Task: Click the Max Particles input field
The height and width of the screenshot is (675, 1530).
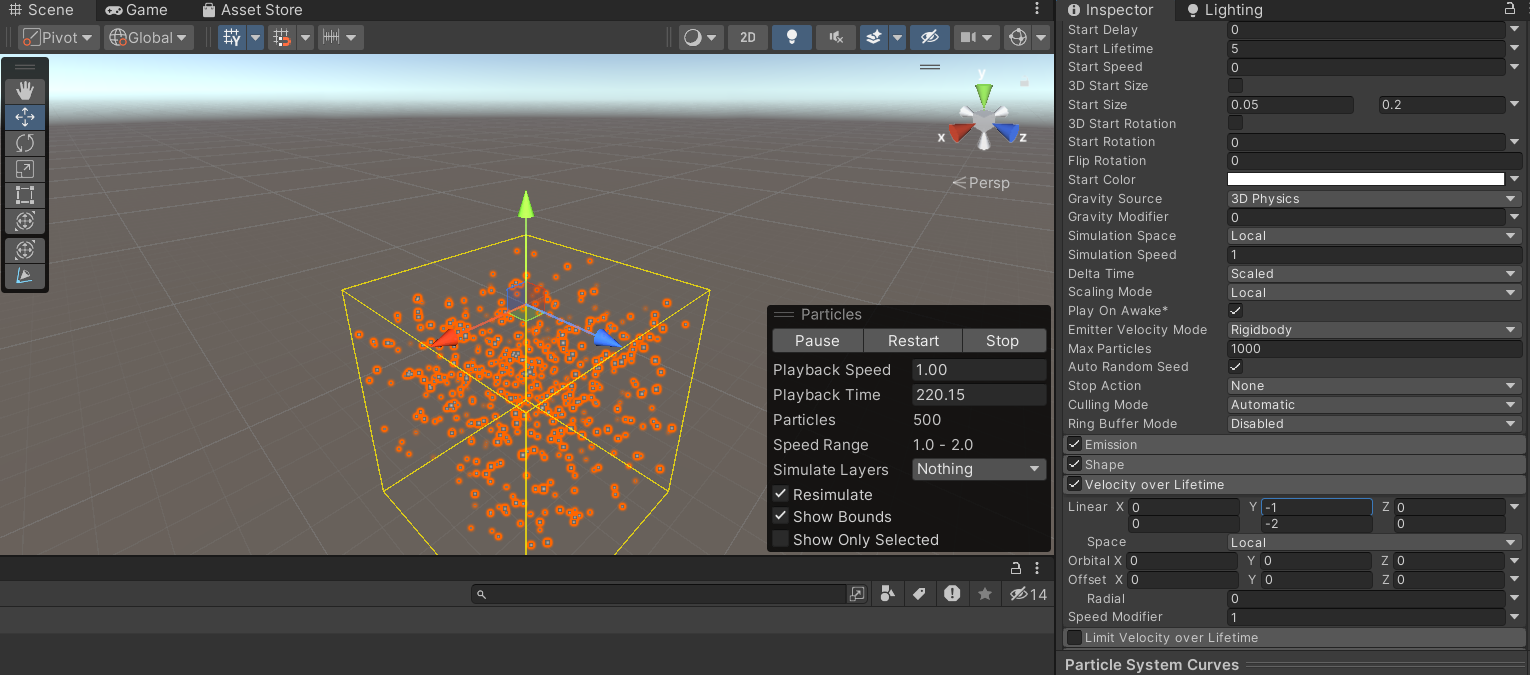Action: pos(1374,349)
